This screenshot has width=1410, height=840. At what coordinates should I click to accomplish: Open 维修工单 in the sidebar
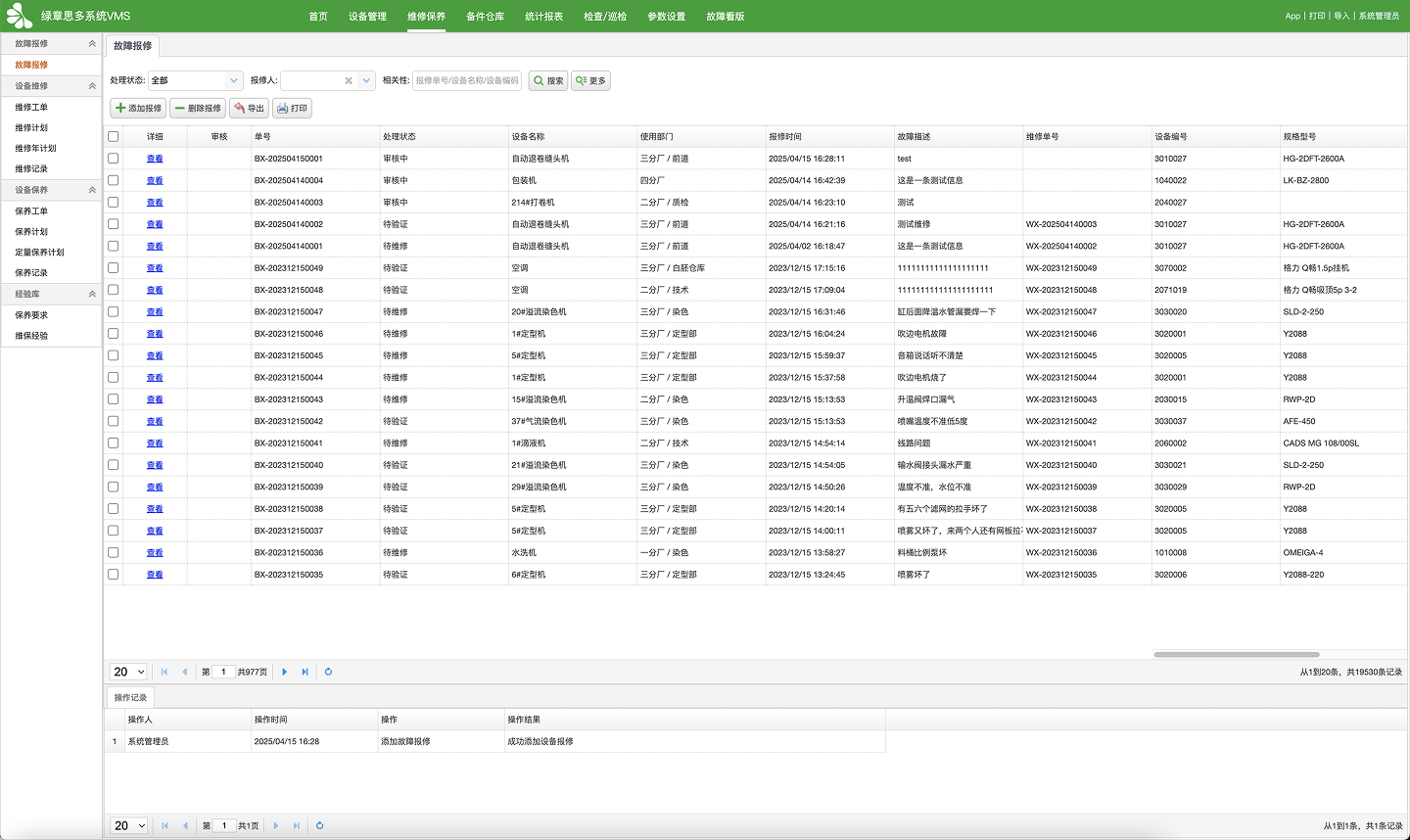(31, 108)
